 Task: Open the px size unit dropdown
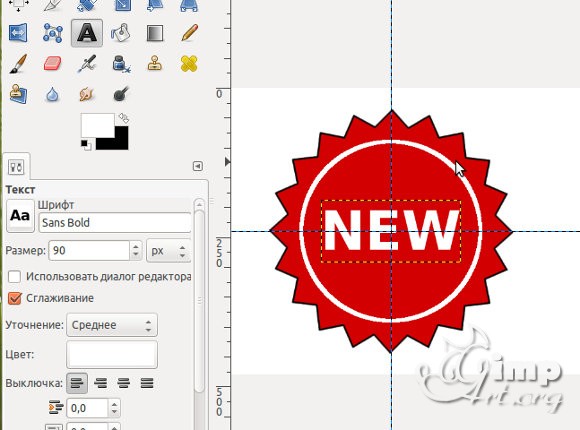coord(168,251)
